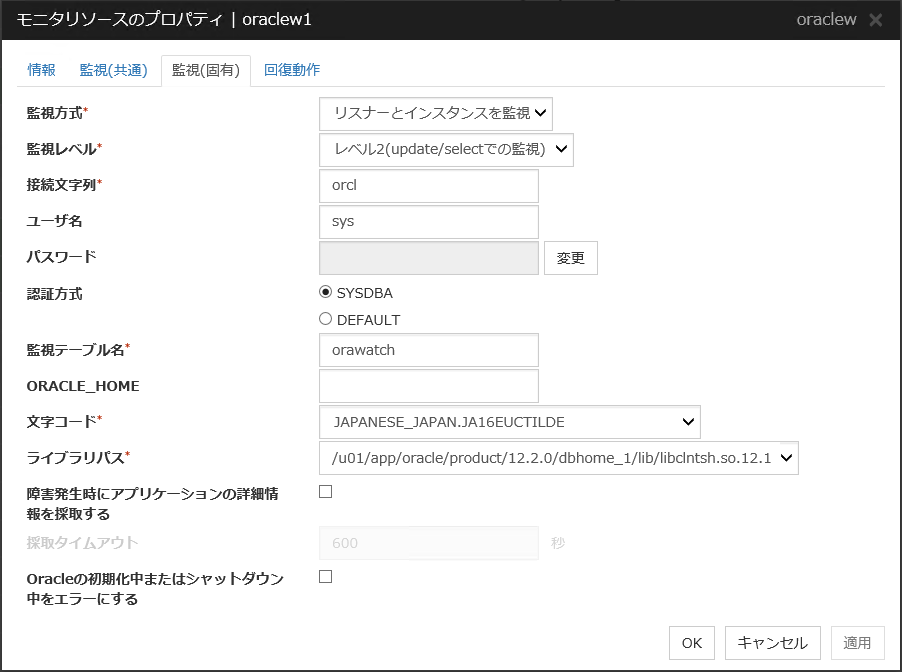Open the 監視レベル dropdown list

point(446,150)
